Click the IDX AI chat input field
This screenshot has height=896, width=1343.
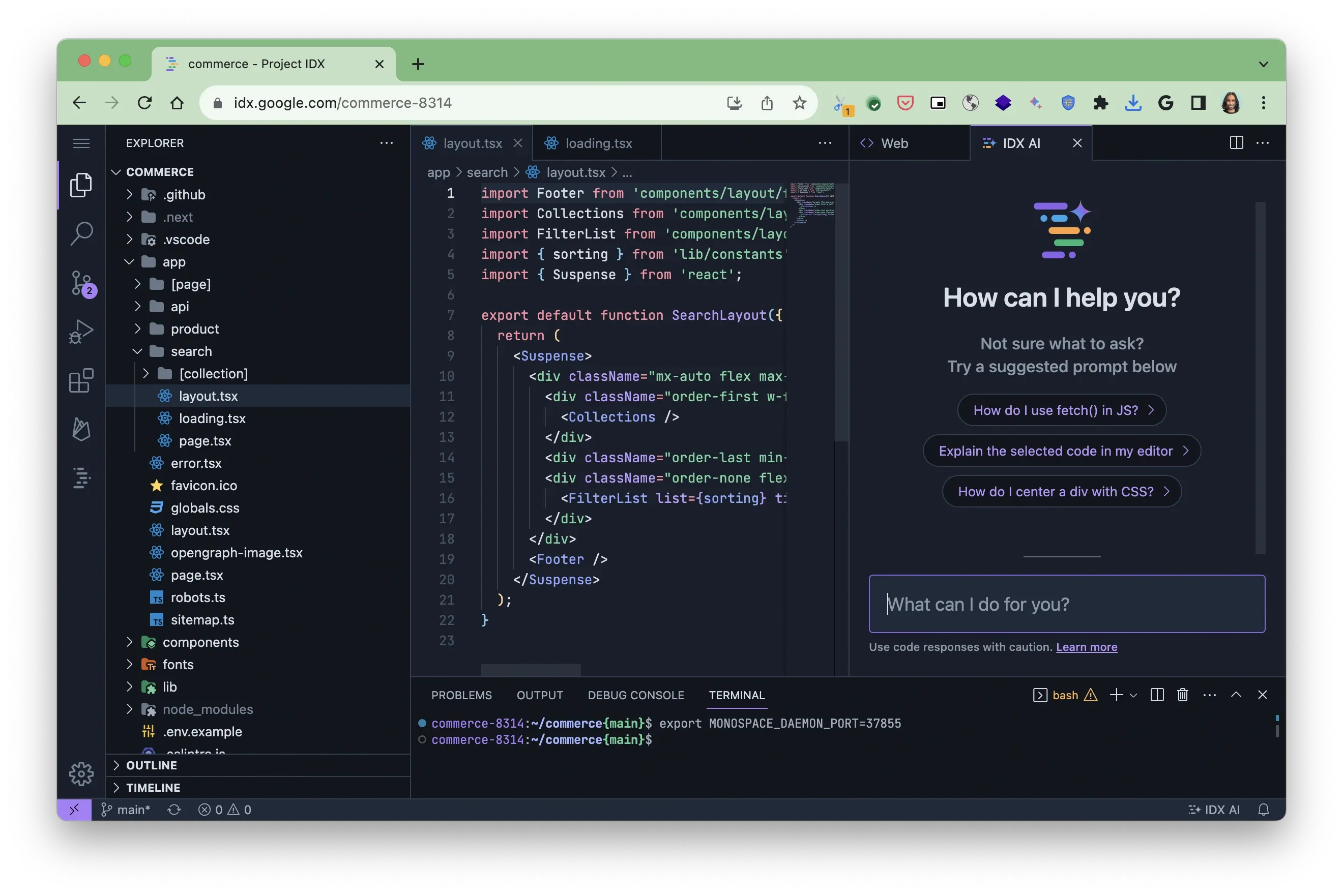[x=1066, y=604]
